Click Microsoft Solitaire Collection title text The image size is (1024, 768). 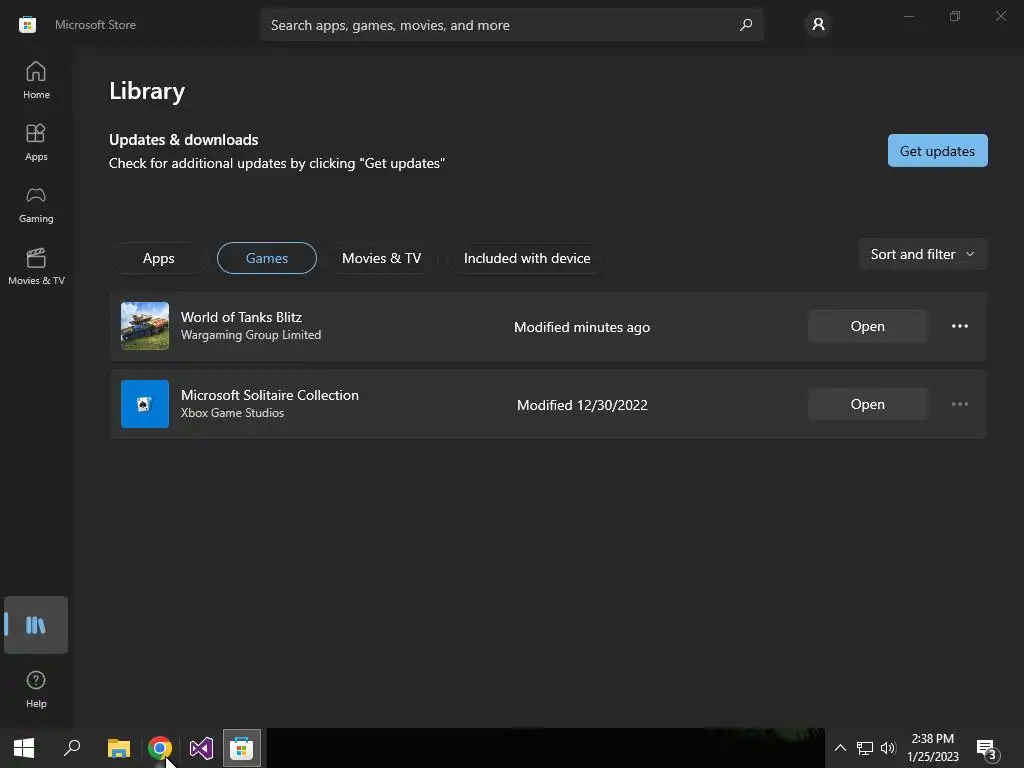(270, 395)
